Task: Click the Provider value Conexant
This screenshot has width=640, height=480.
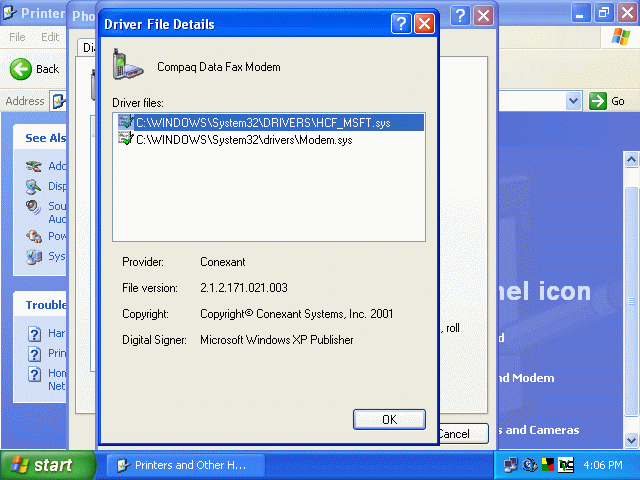Action: click(223, 262)
